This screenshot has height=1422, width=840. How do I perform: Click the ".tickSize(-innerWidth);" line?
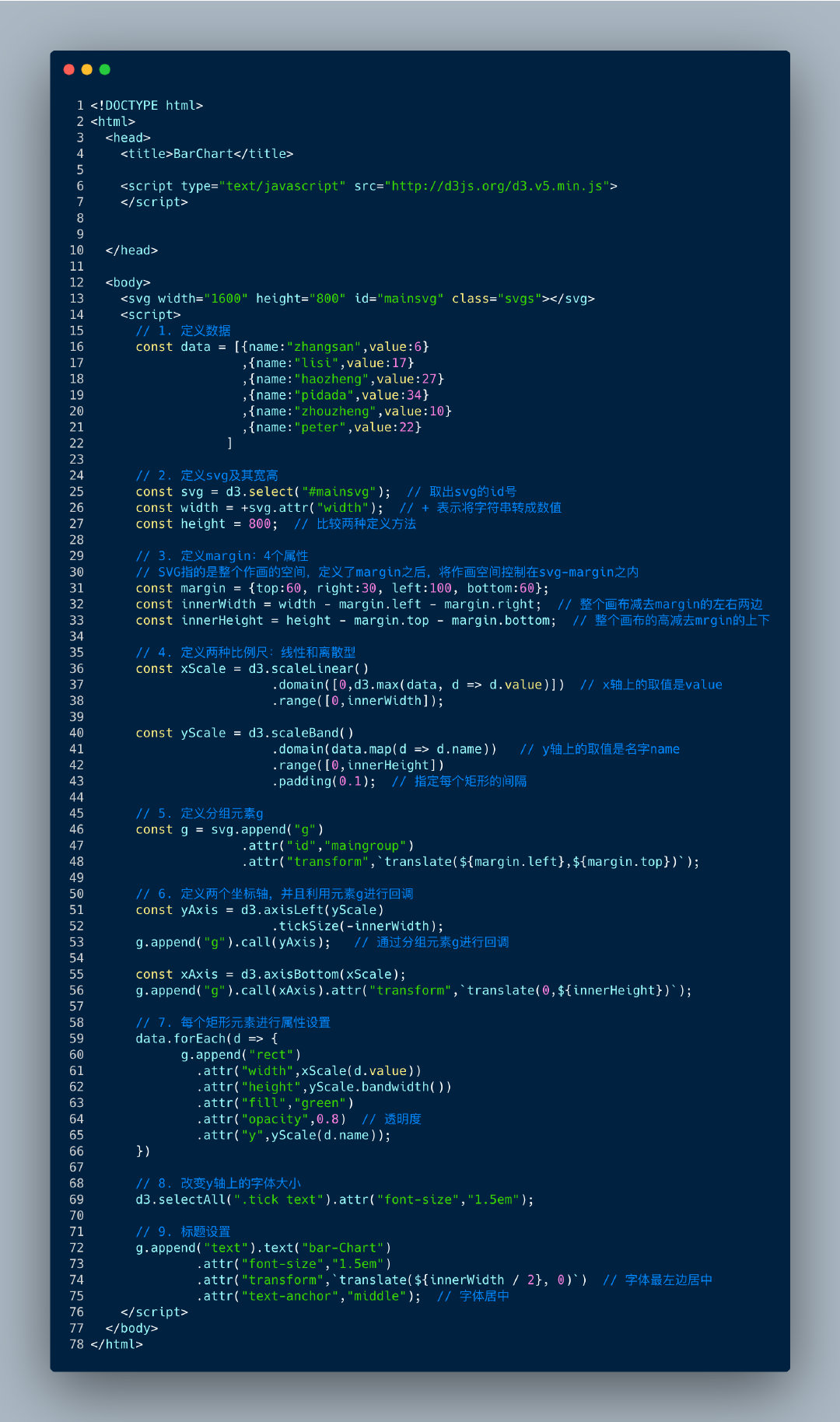(358, 926)
